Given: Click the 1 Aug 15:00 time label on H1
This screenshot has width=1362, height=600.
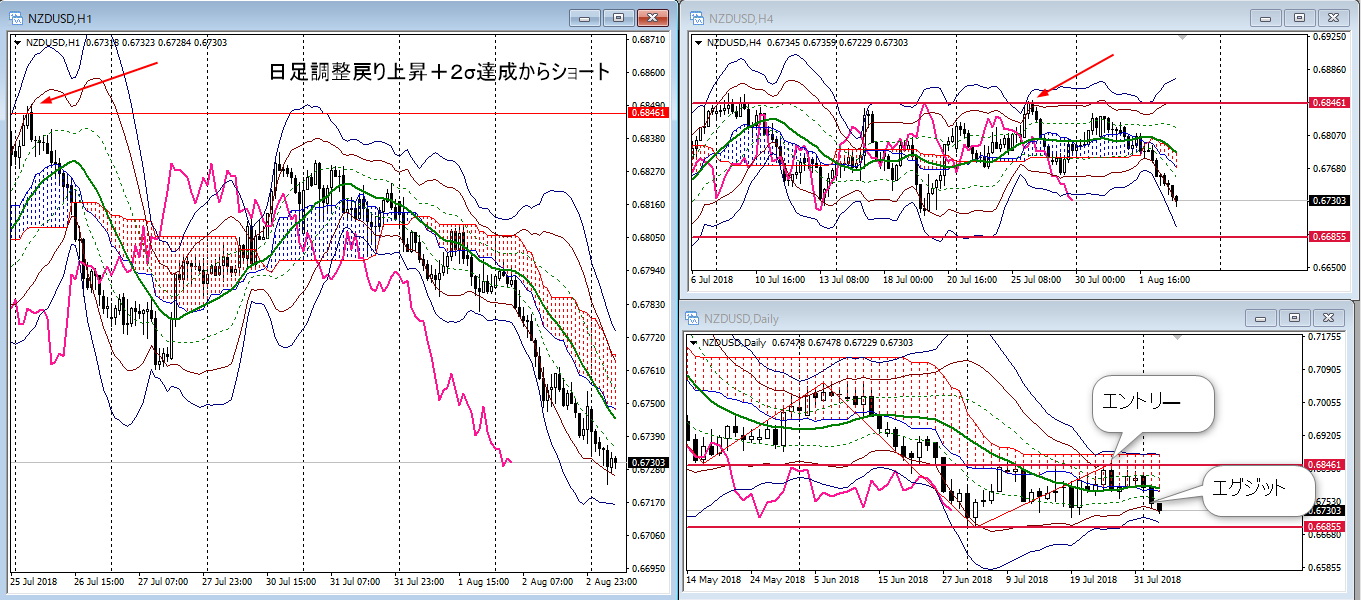Looking at the screenshot, I should click(x=482, y=580).
